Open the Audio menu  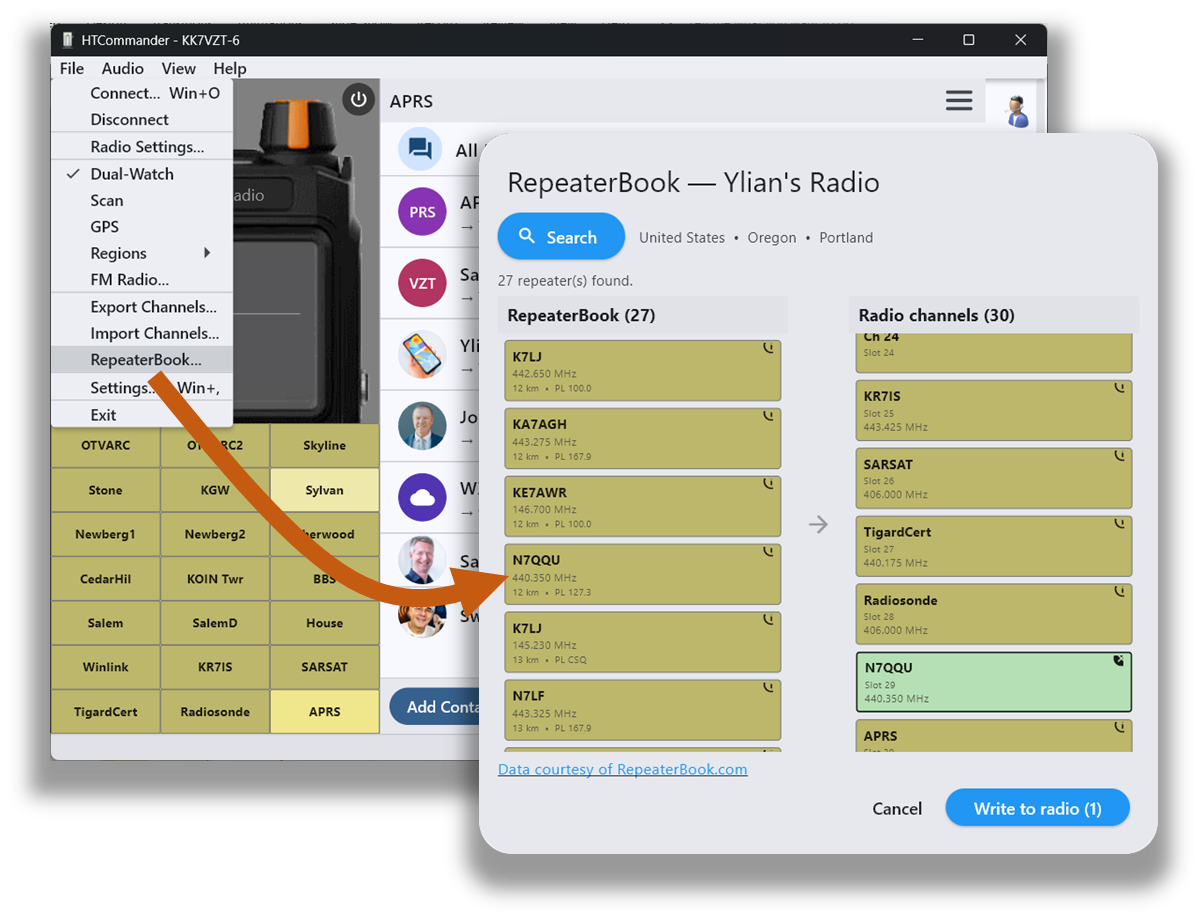tap(123, 68)
